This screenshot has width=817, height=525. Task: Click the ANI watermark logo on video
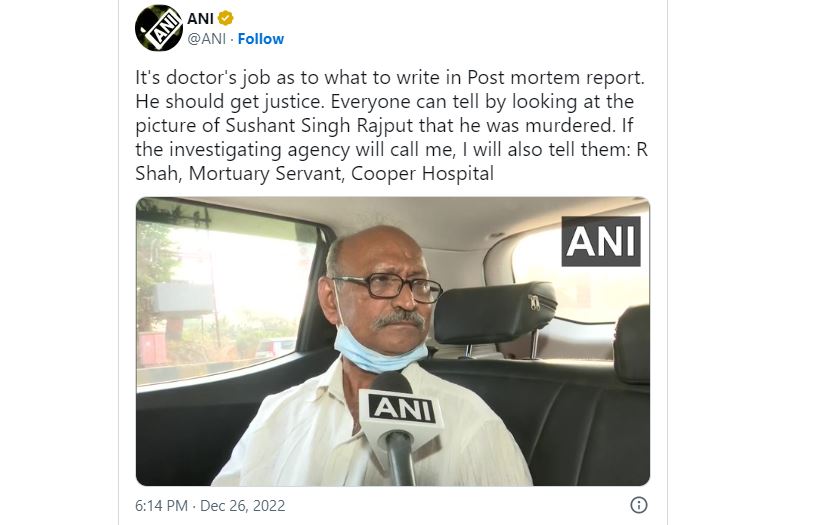[x=600, y=241]
